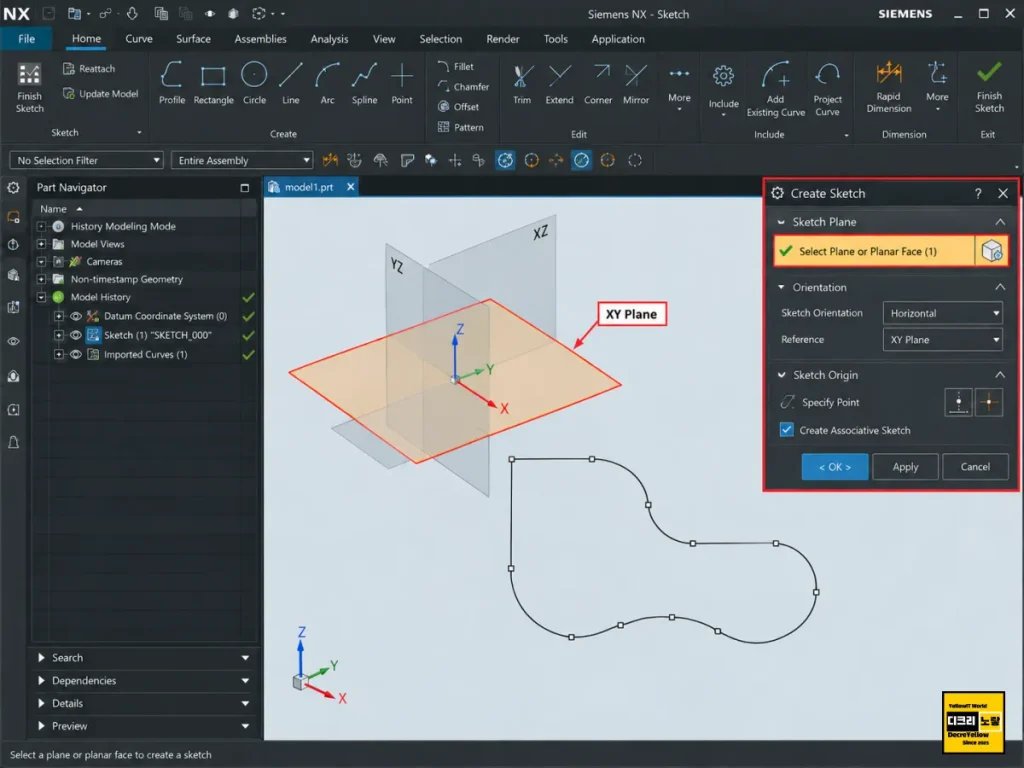
Task: Click the Rapid Dimension tool
Action: (x=889, y=87)
